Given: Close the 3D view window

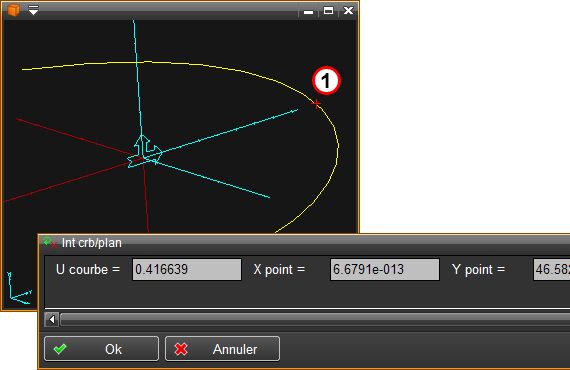Looking at the screenshot, I should [x=348, y=11].
